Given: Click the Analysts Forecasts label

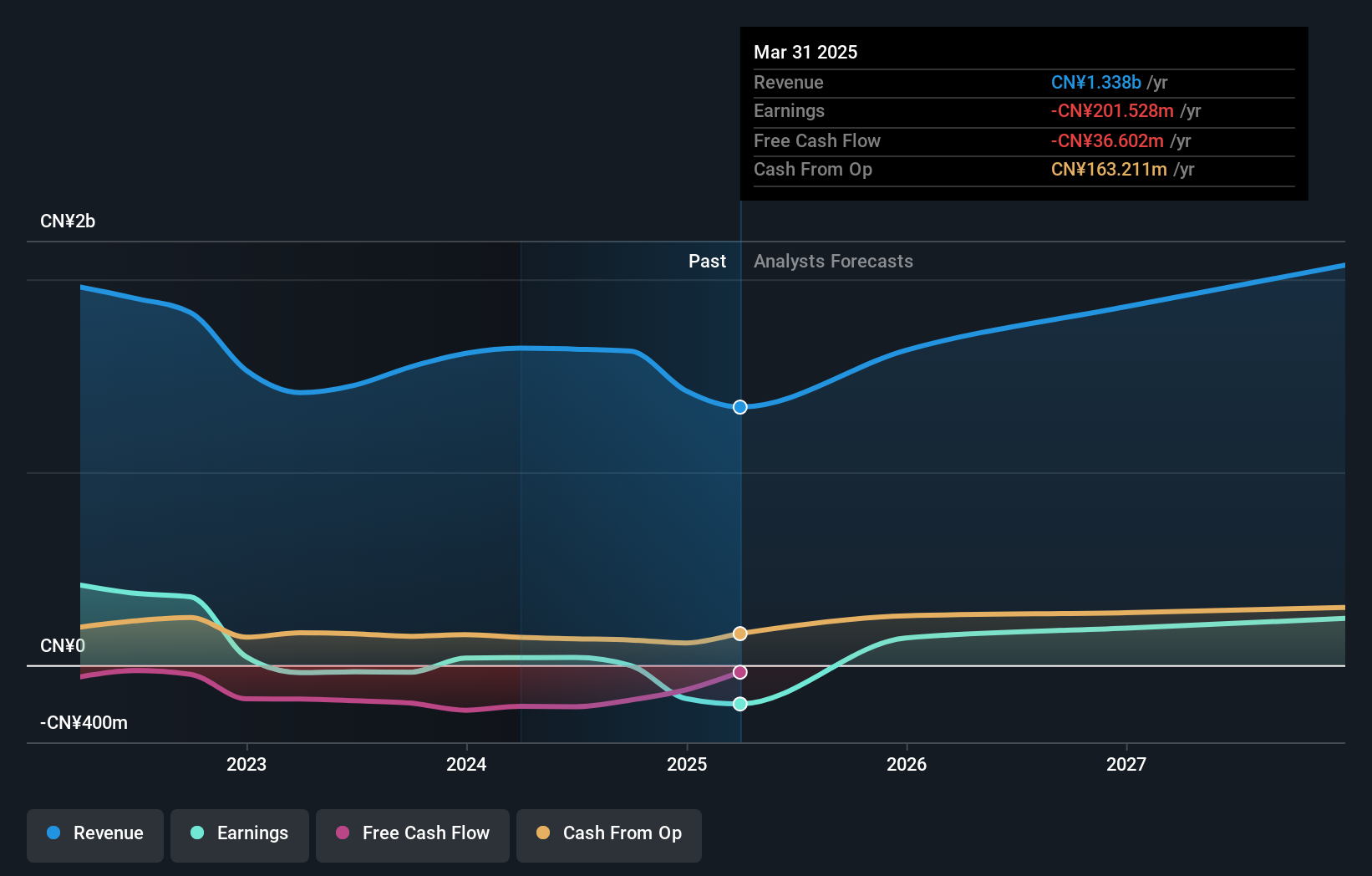Looking at the screenshot, I should (x=833, y=262).
